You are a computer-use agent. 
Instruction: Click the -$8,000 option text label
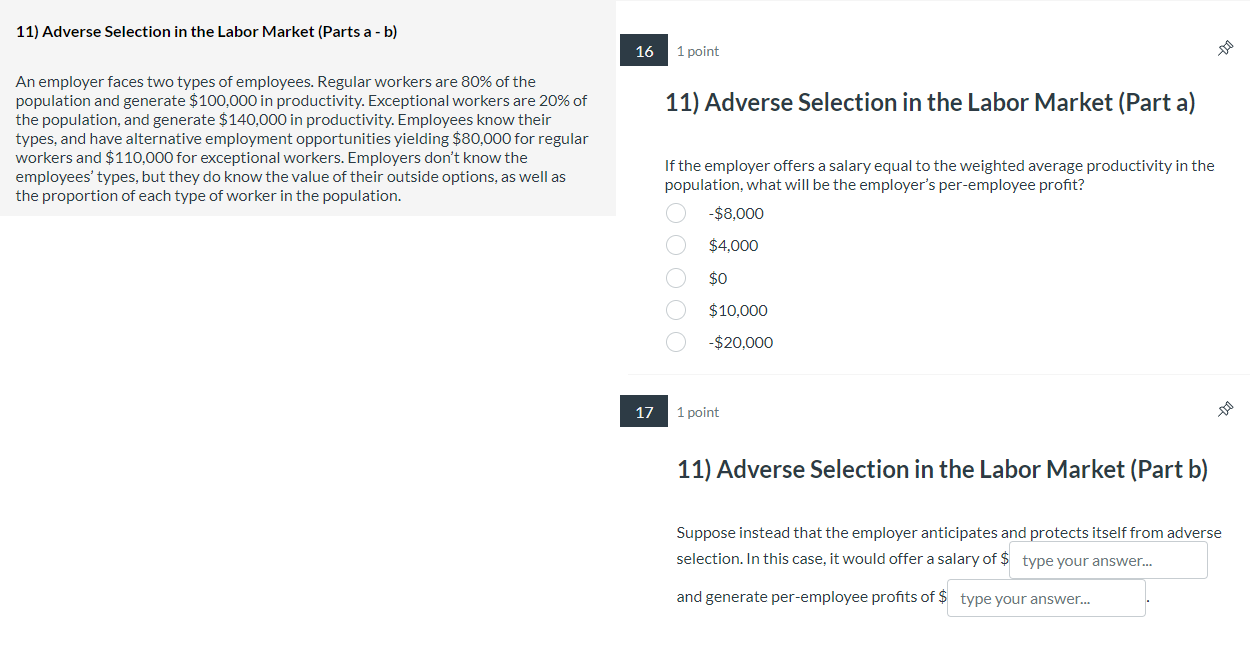click(737, 213)
